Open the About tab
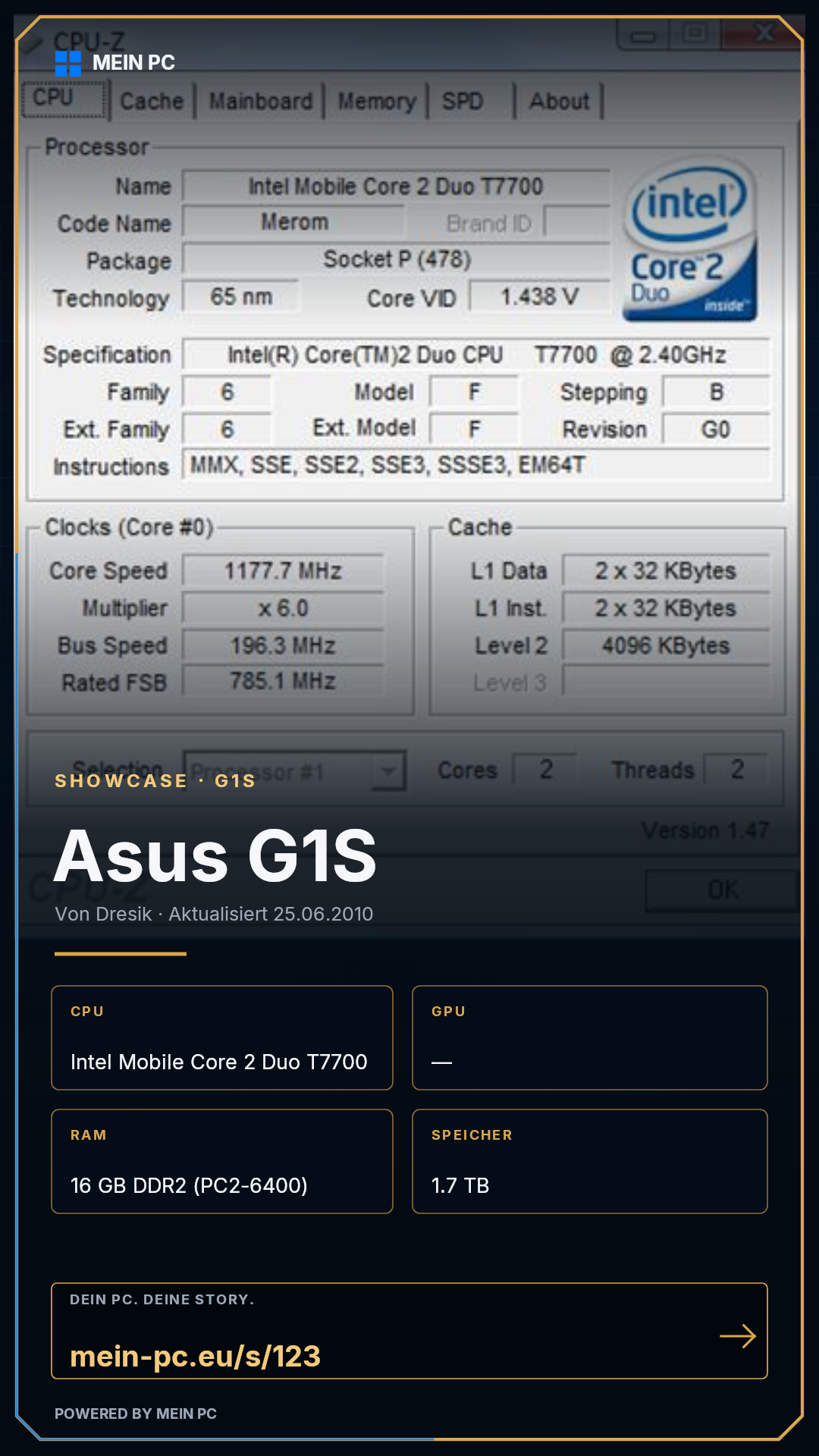This screenshot has height=1456, width=819. pyautogui.click(x=560, y=101)
